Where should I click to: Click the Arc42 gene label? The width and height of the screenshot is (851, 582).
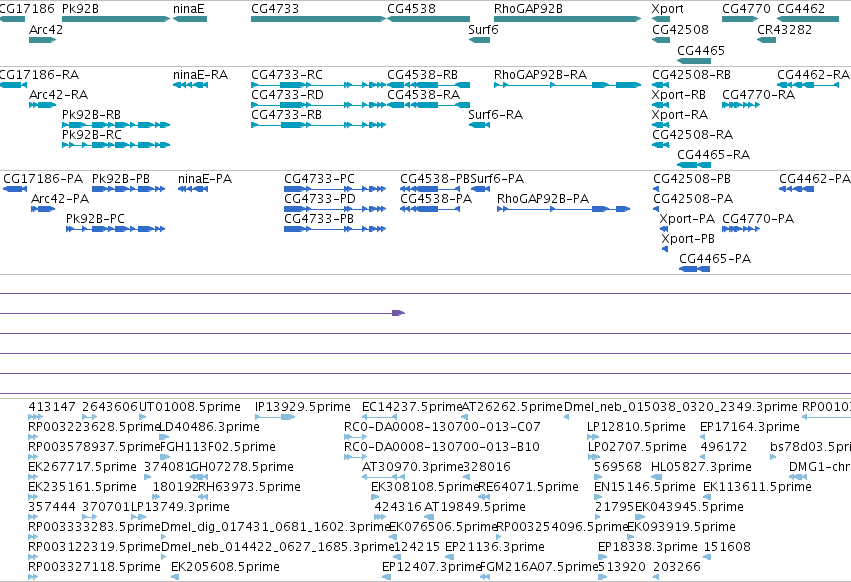click(46, 29)
